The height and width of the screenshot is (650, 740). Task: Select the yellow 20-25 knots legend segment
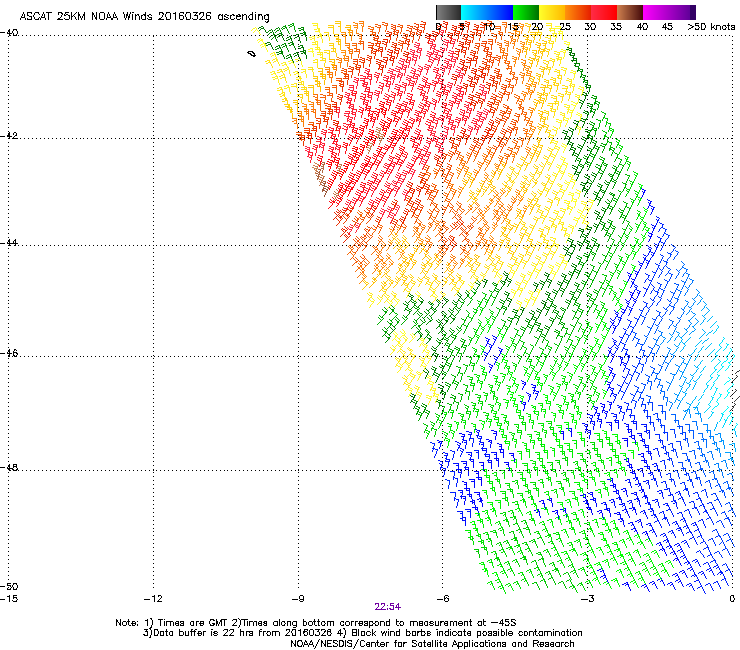[552, 12]
